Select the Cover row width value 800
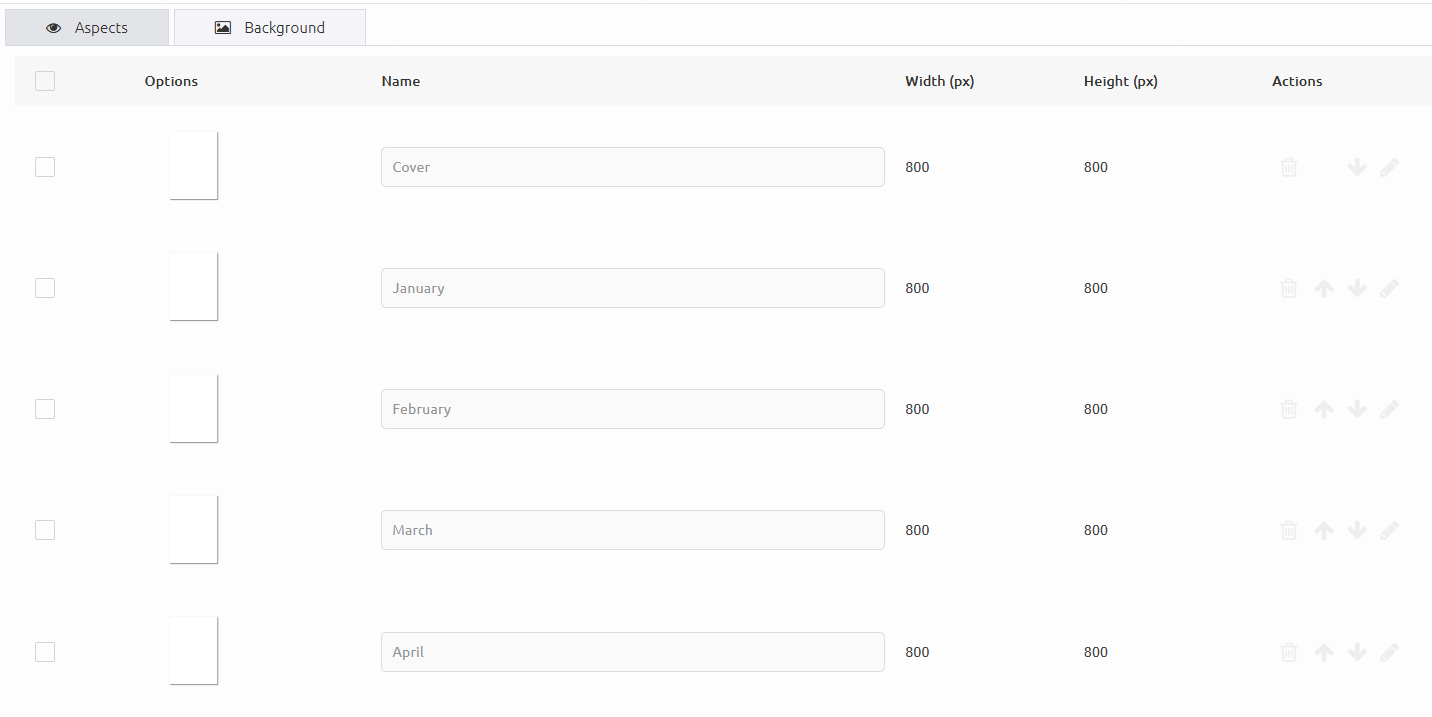 pos(917,167)
